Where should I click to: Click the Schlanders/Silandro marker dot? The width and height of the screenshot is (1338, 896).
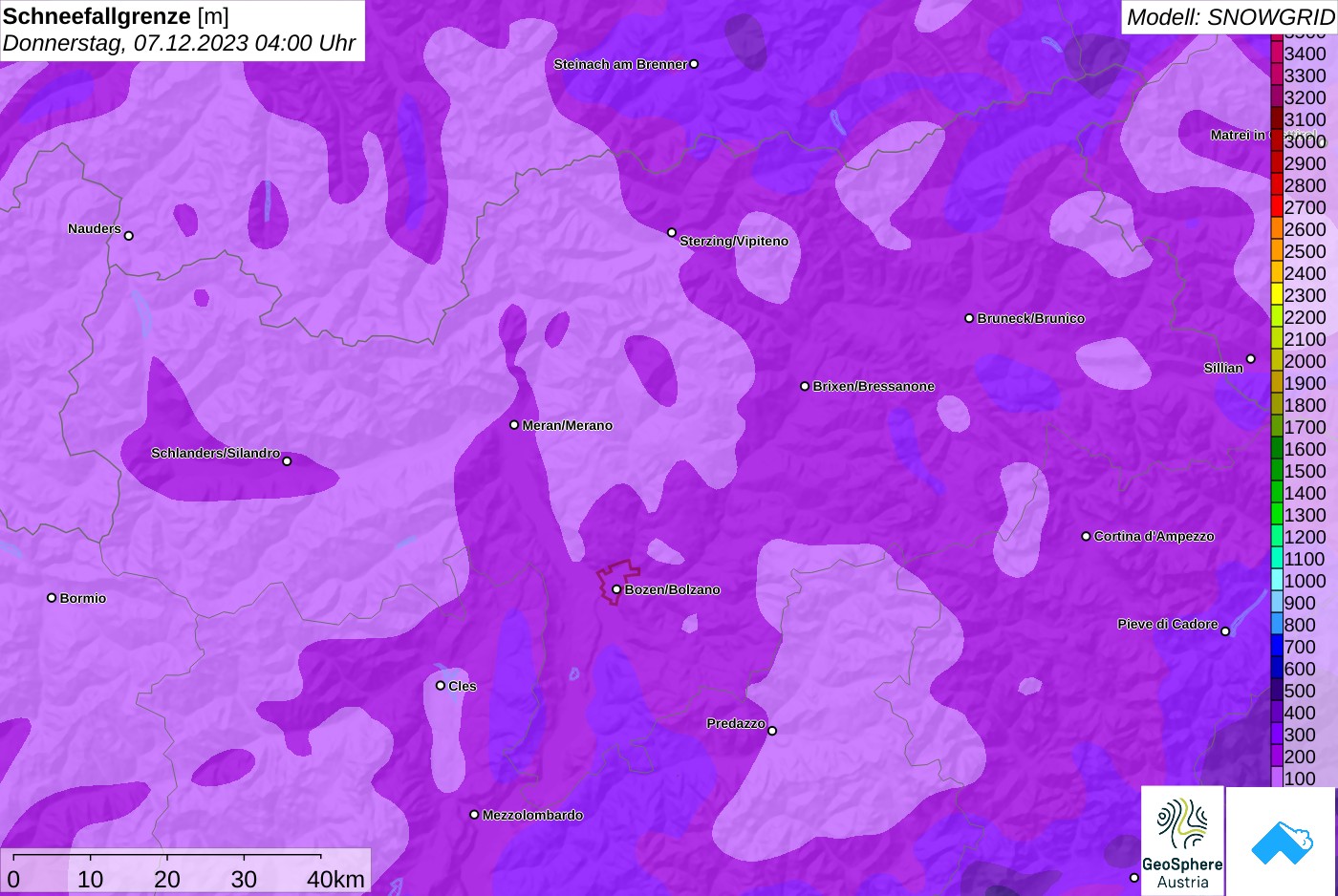tap(287, 461)
